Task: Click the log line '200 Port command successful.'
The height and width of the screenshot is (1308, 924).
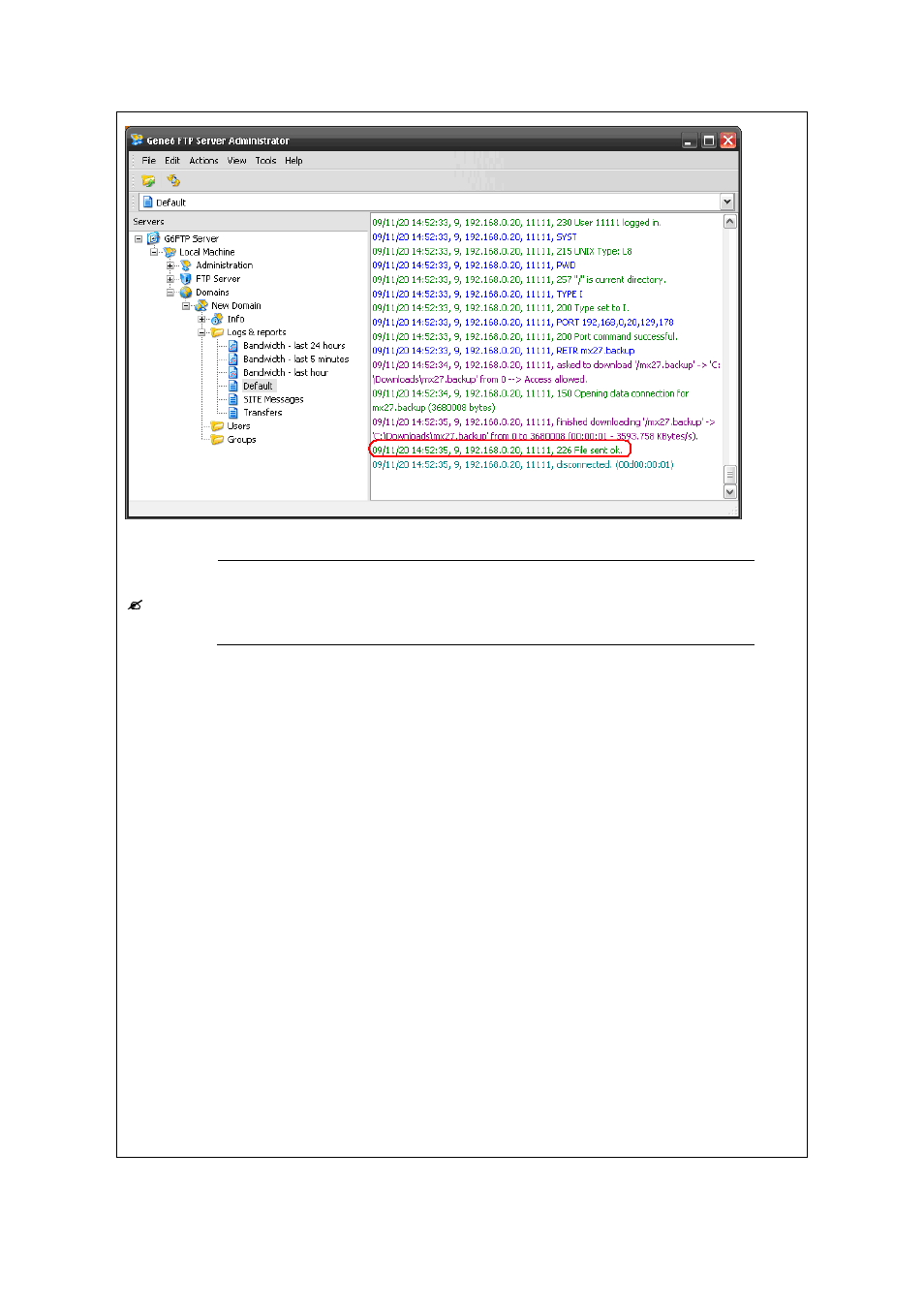Action: (525, 336)
